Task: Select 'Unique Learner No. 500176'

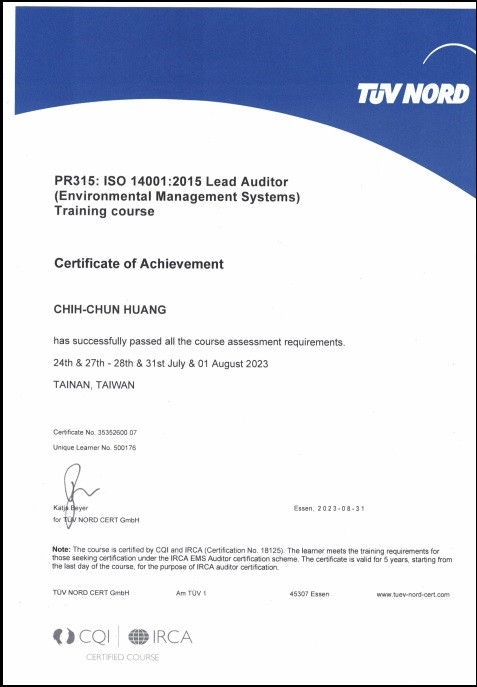Action: point(95,448)
